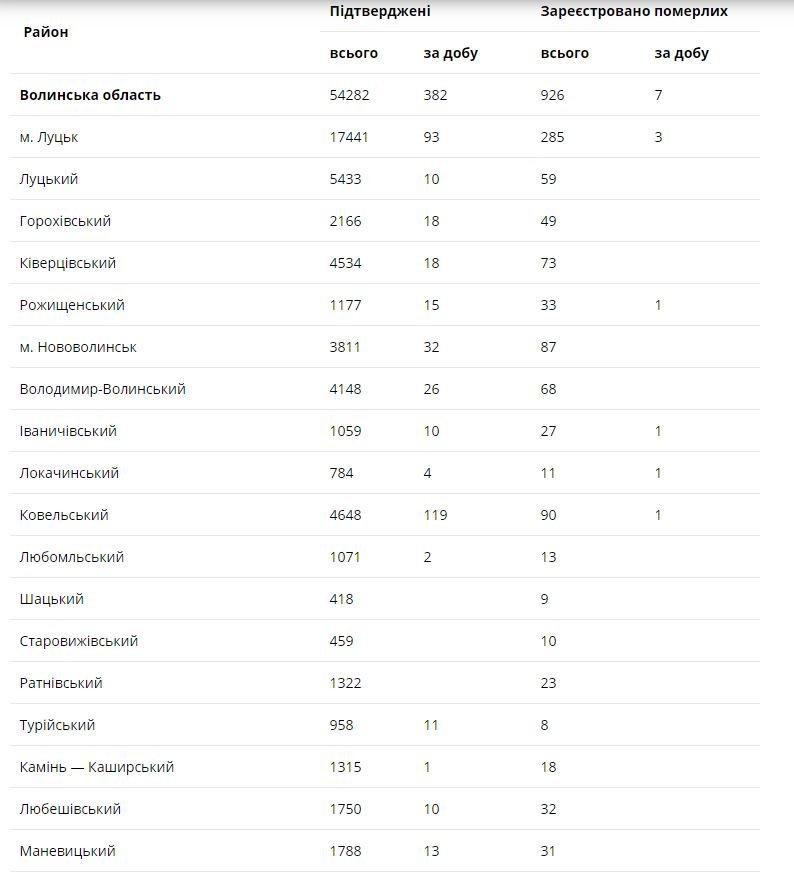
Task: Click the "Старовижівський" district name
Action: pyautogui.click(x=79, y=641)
